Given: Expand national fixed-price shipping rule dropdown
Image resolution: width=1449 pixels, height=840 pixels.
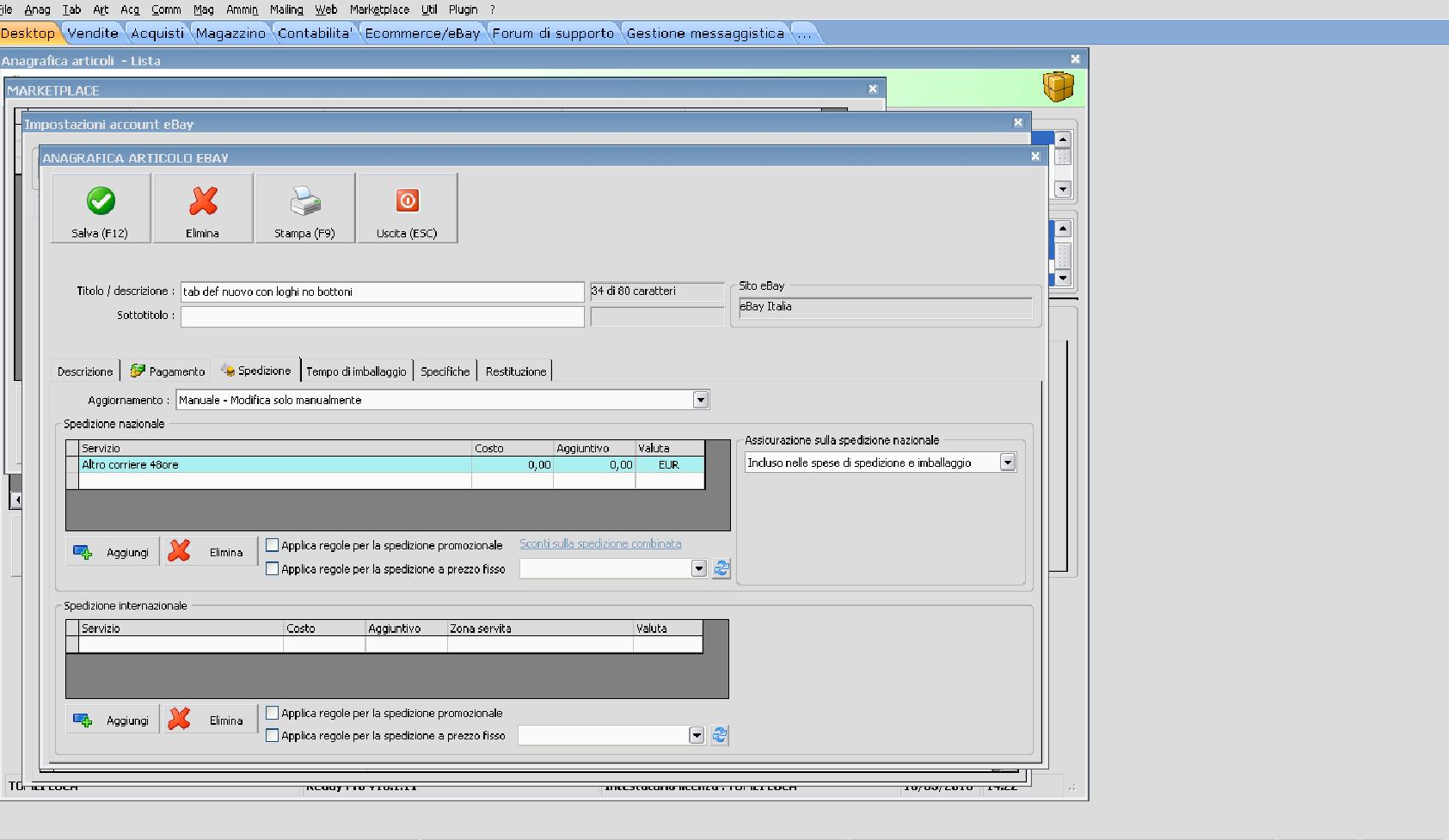Looking at the screenshot, I should coord(698,568).
